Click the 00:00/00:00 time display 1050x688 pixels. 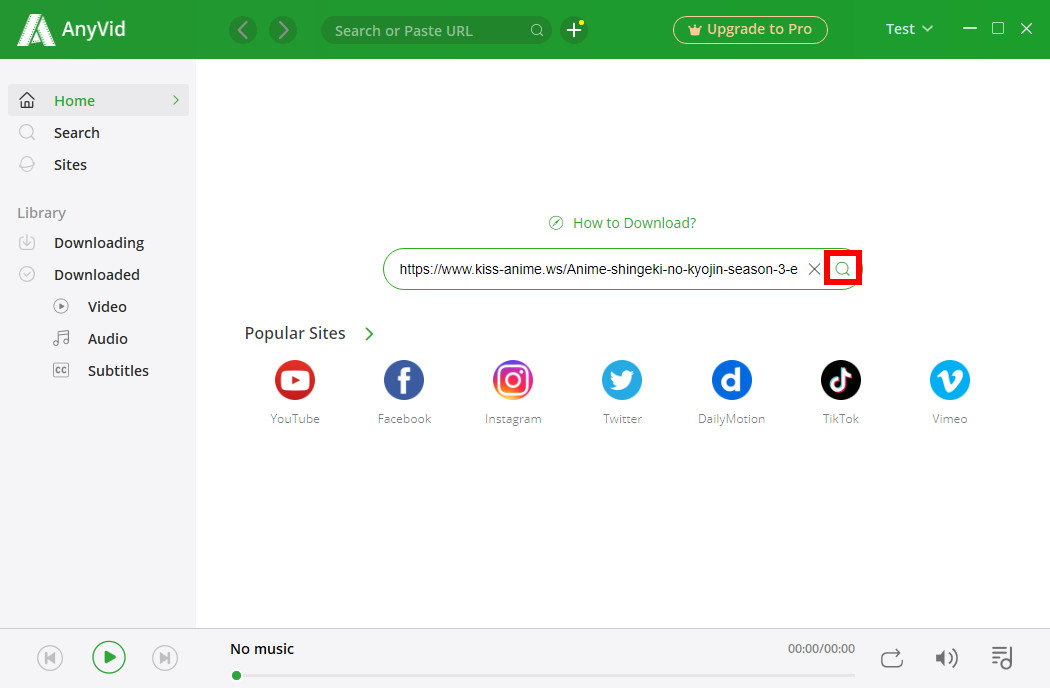click(x=821, y=648)
